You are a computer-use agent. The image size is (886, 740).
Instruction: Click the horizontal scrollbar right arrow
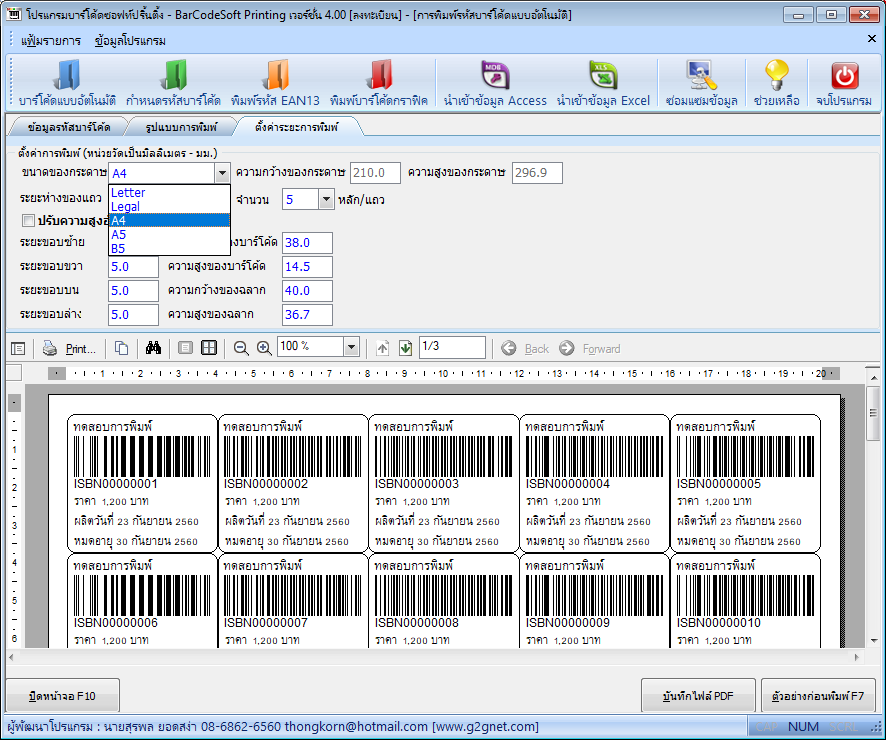tap(857, 657)
